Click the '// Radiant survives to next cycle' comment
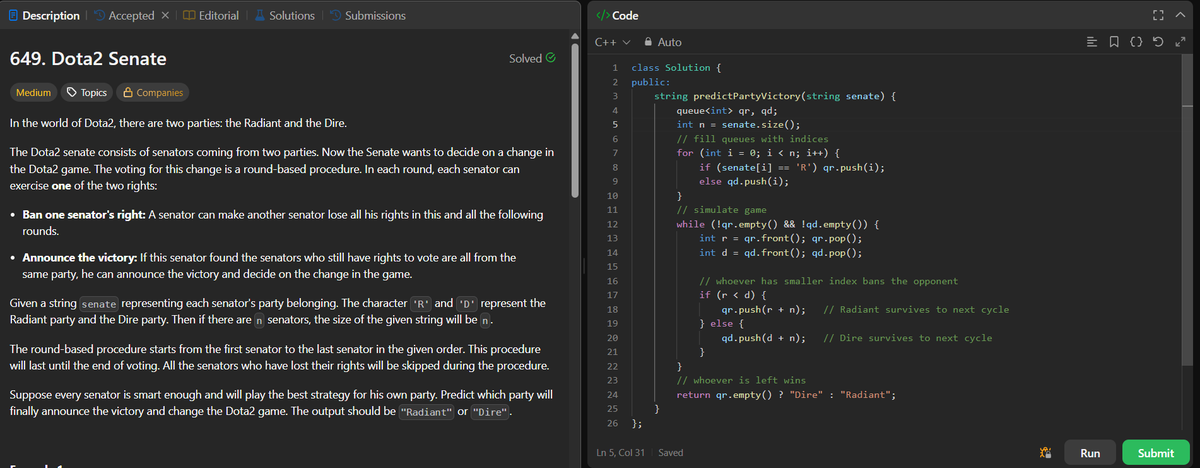The height and width of the screenshot is (468, 1200). click(x=917, y=310)
